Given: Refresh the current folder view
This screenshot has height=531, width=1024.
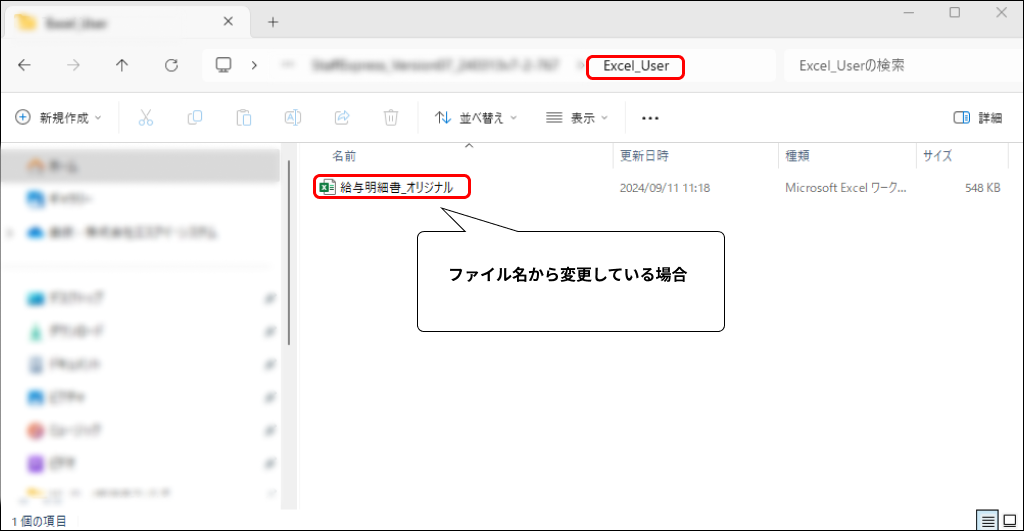Looking at the screenshot, I should tap(171, 65).
